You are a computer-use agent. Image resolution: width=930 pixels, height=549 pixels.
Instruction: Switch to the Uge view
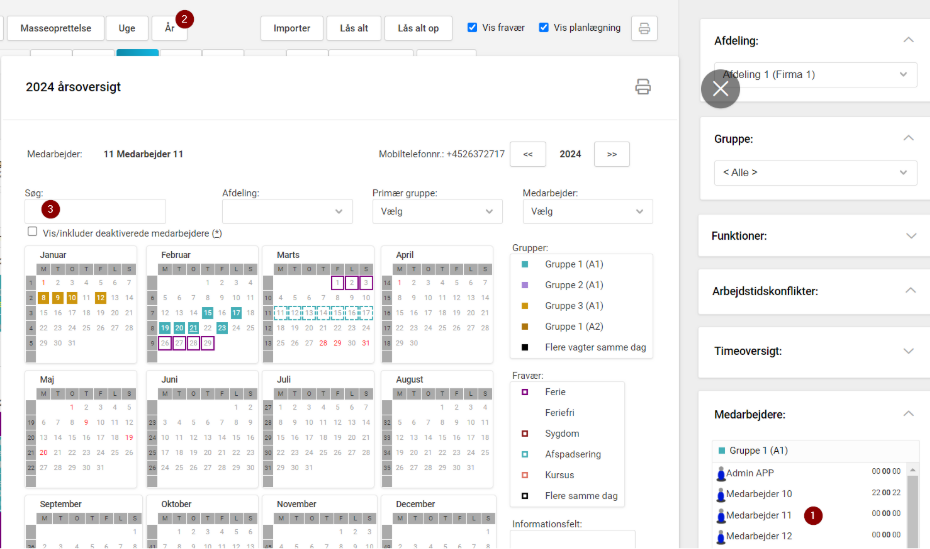(x=127, y=28)
